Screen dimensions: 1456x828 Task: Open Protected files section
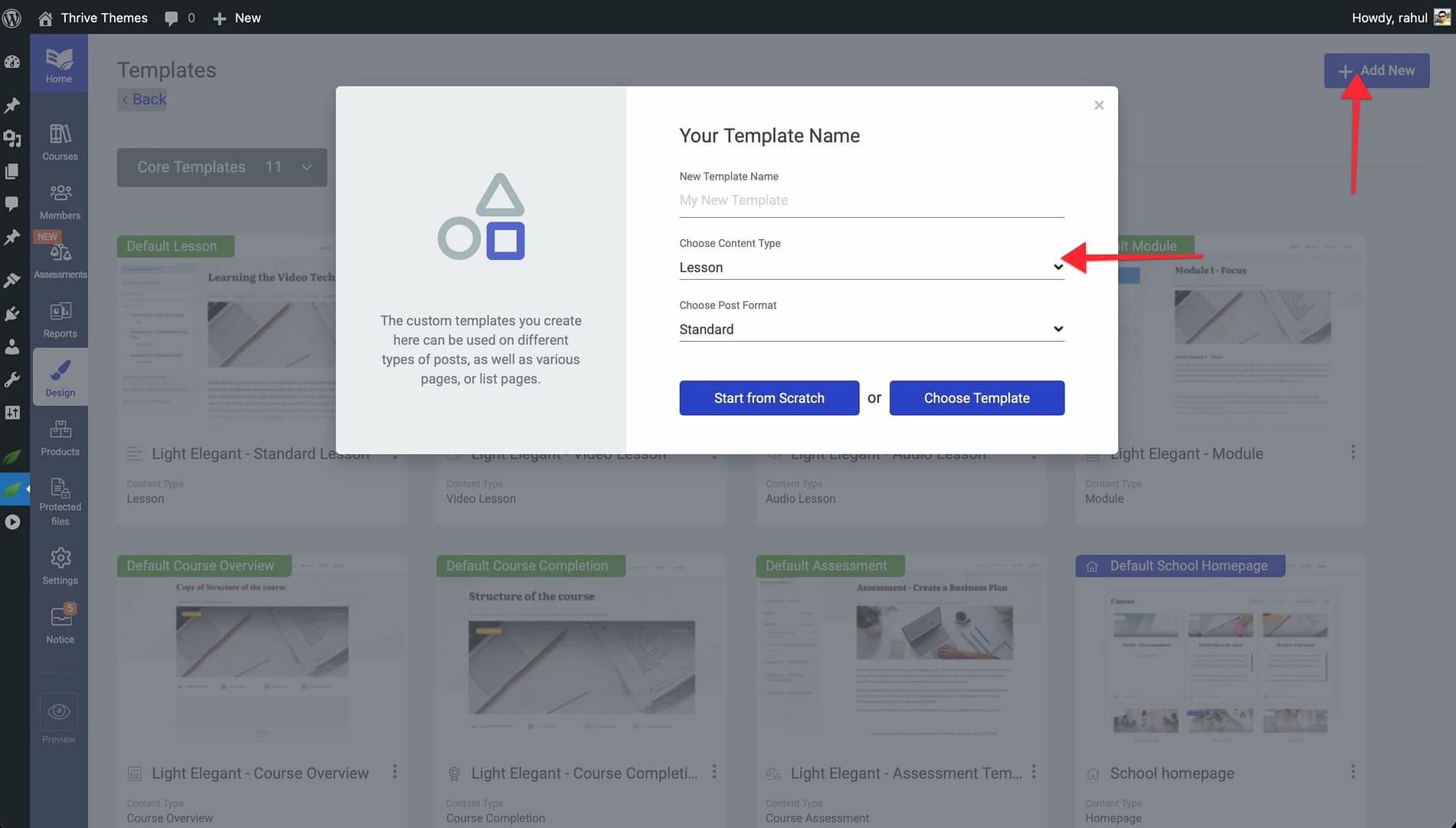[x=60, y=501]
